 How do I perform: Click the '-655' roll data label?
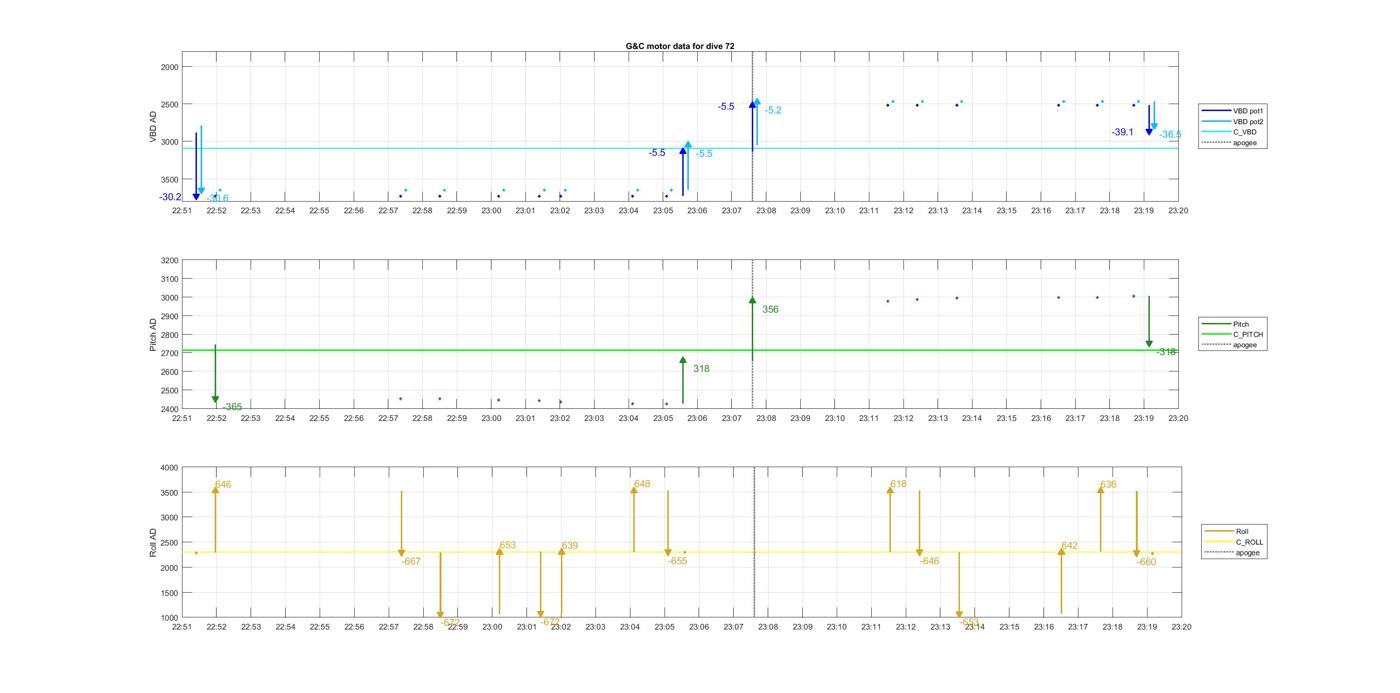point(678,561)
